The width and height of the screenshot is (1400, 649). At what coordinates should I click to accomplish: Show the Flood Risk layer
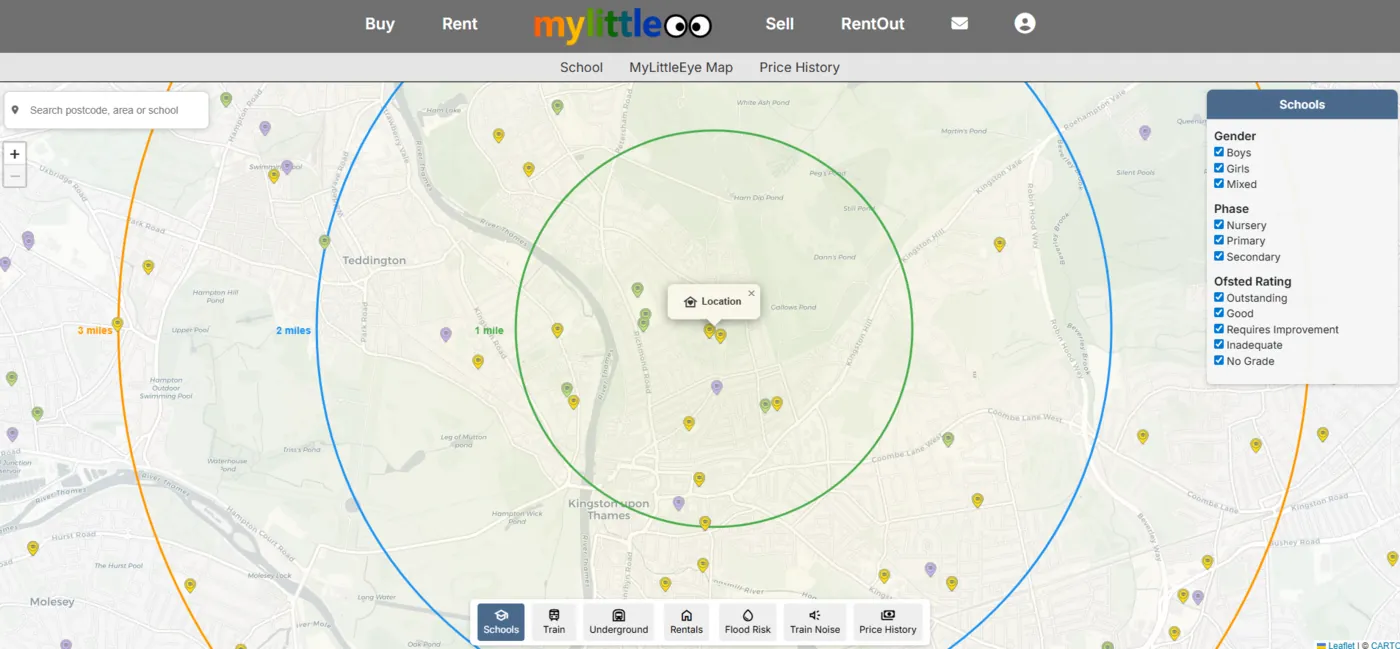tap(748, 621)
